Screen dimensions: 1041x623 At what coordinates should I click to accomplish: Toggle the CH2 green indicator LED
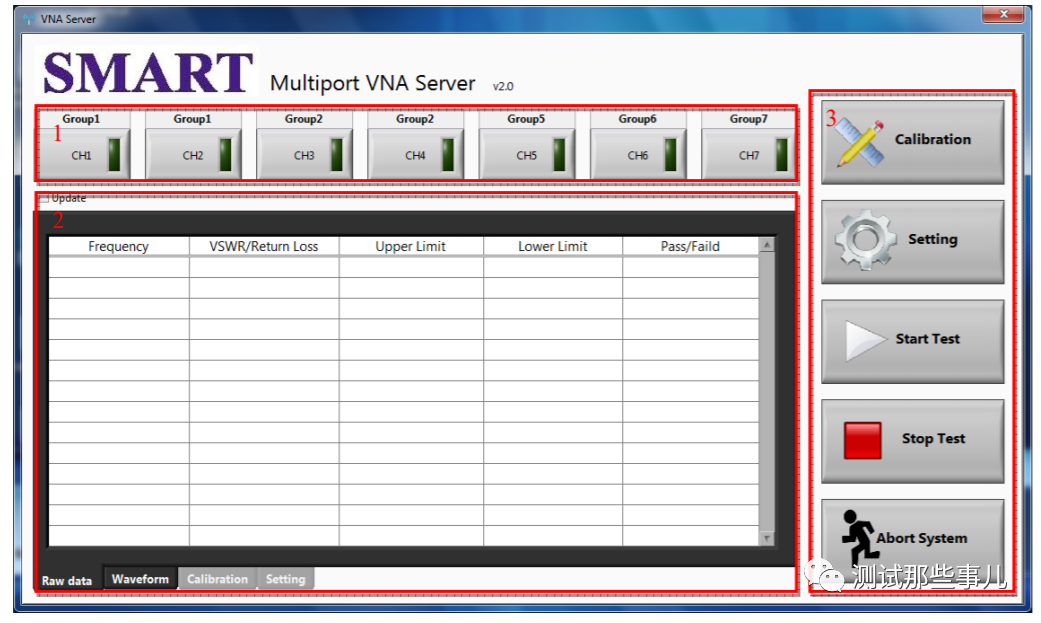point(226,155)
